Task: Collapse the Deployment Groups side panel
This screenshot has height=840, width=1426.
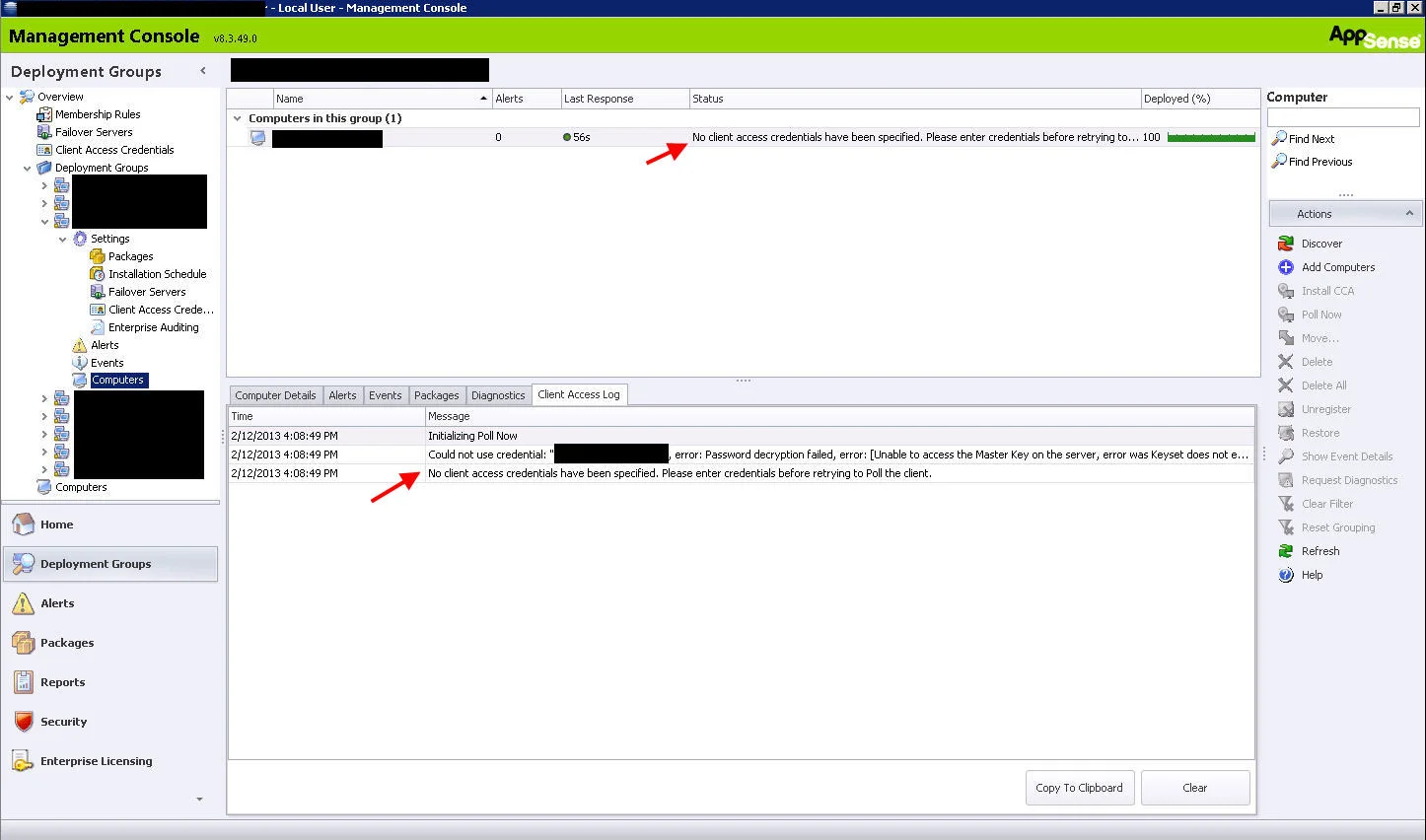Action: tap(203, 71)
